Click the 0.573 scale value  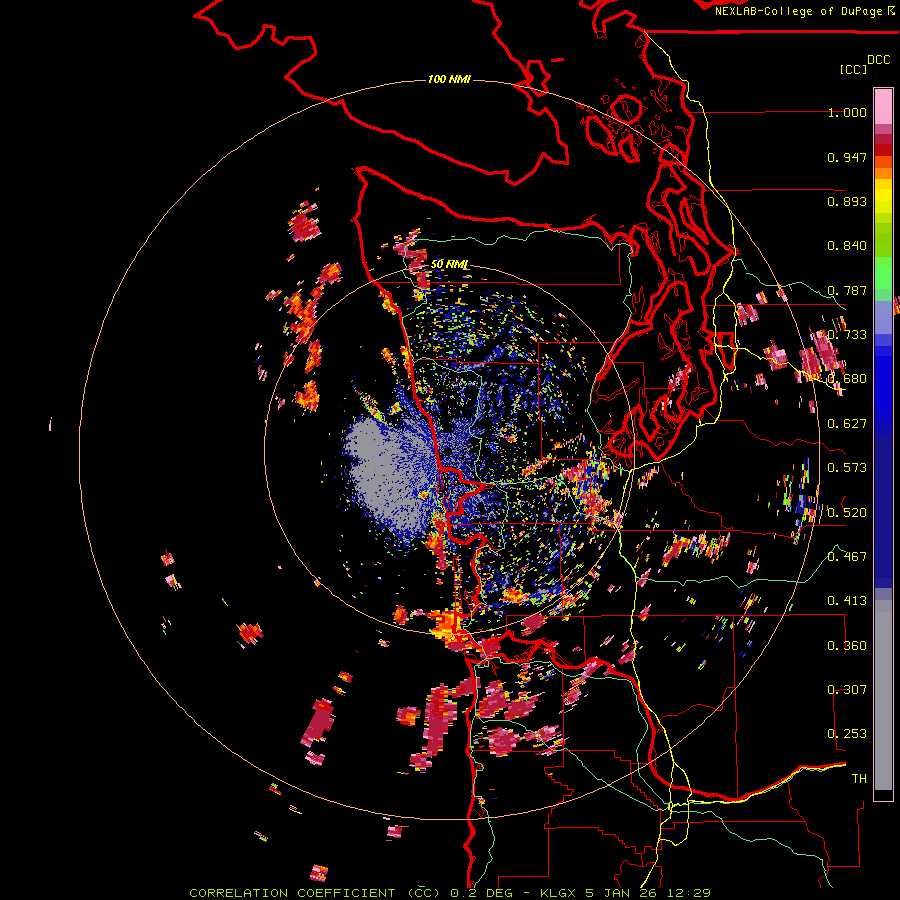tap(847, 468)
